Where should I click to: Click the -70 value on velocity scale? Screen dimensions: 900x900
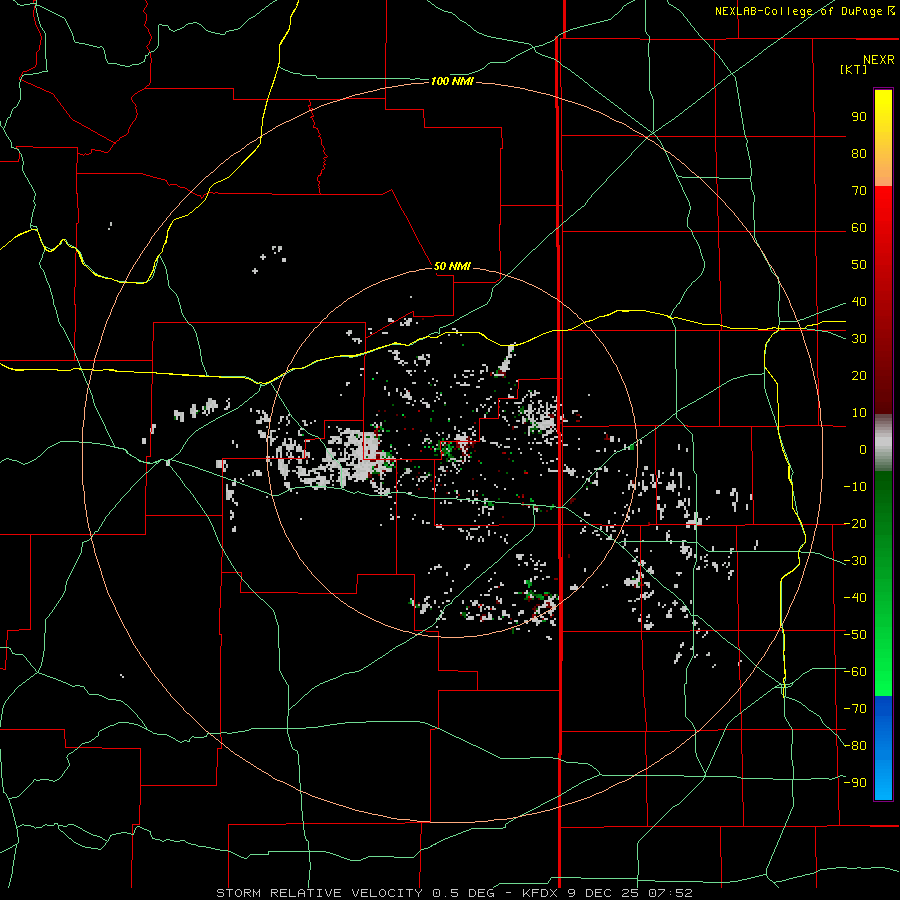coord(855,709)
